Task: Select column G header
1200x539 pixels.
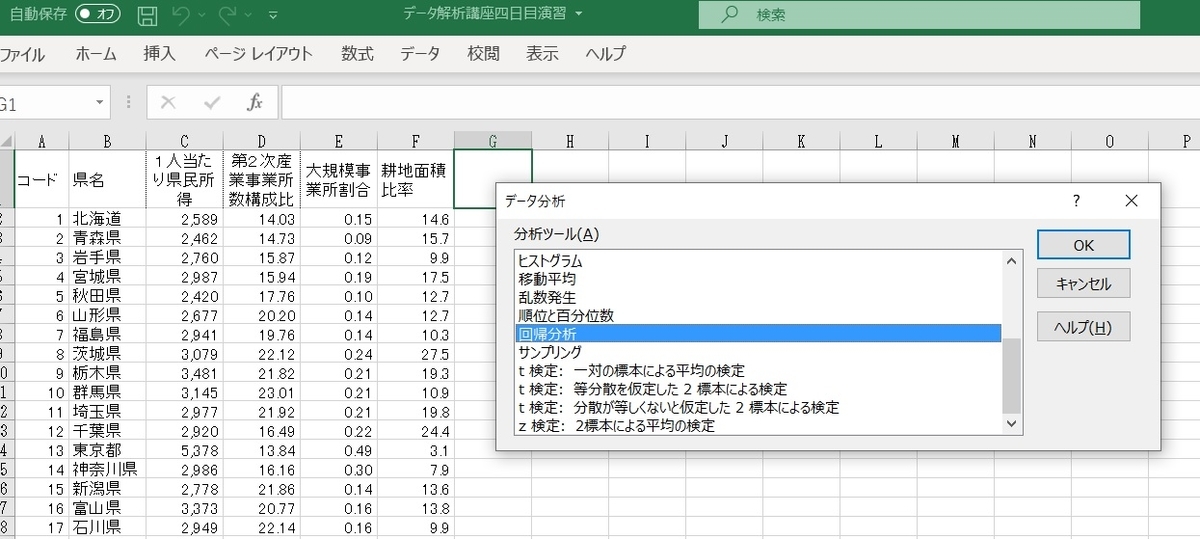Action: point(493,142)
